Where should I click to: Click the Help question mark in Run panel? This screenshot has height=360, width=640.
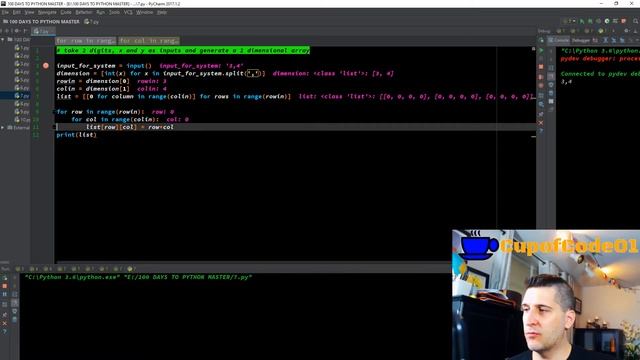[x=5, y=331]
